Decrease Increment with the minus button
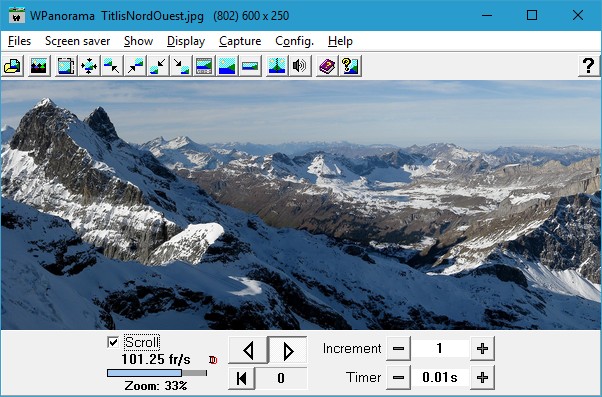The image size is (602, 397). [399, 349]
